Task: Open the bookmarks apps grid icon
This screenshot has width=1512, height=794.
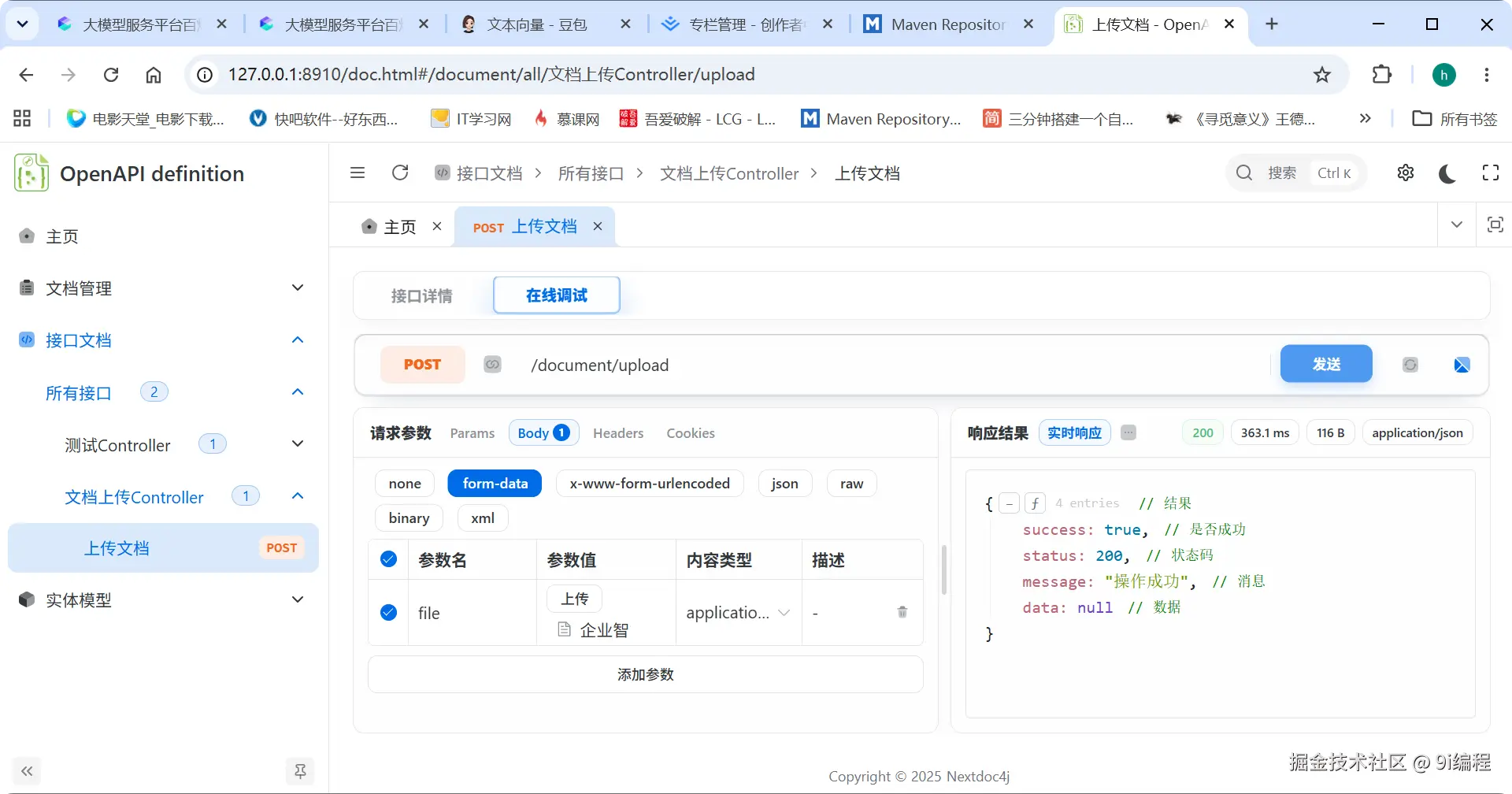Action: (22, 118)
